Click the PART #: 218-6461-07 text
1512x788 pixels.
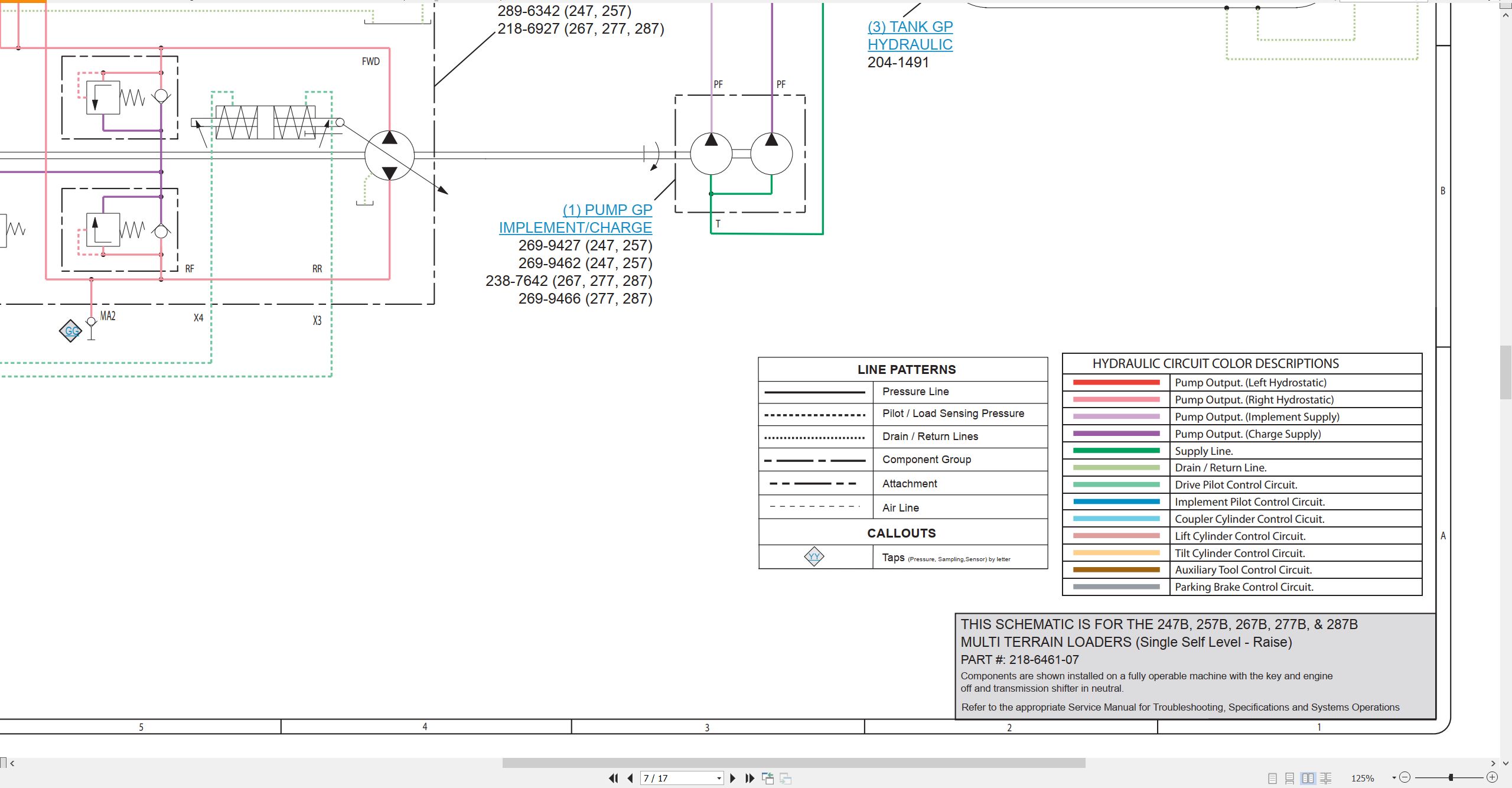1019,660
